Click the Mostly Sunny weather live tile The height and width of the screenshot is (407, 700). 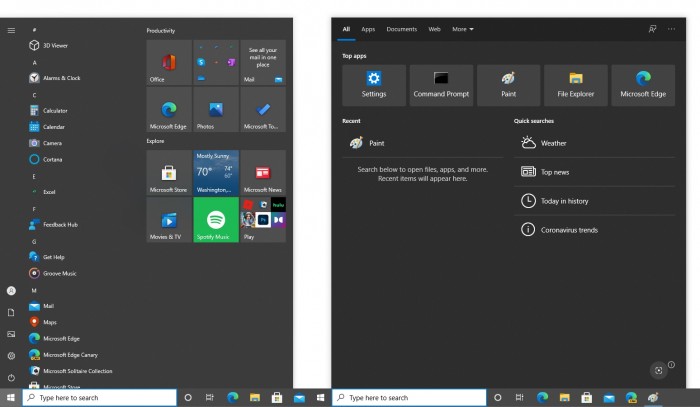coord(215,172)
